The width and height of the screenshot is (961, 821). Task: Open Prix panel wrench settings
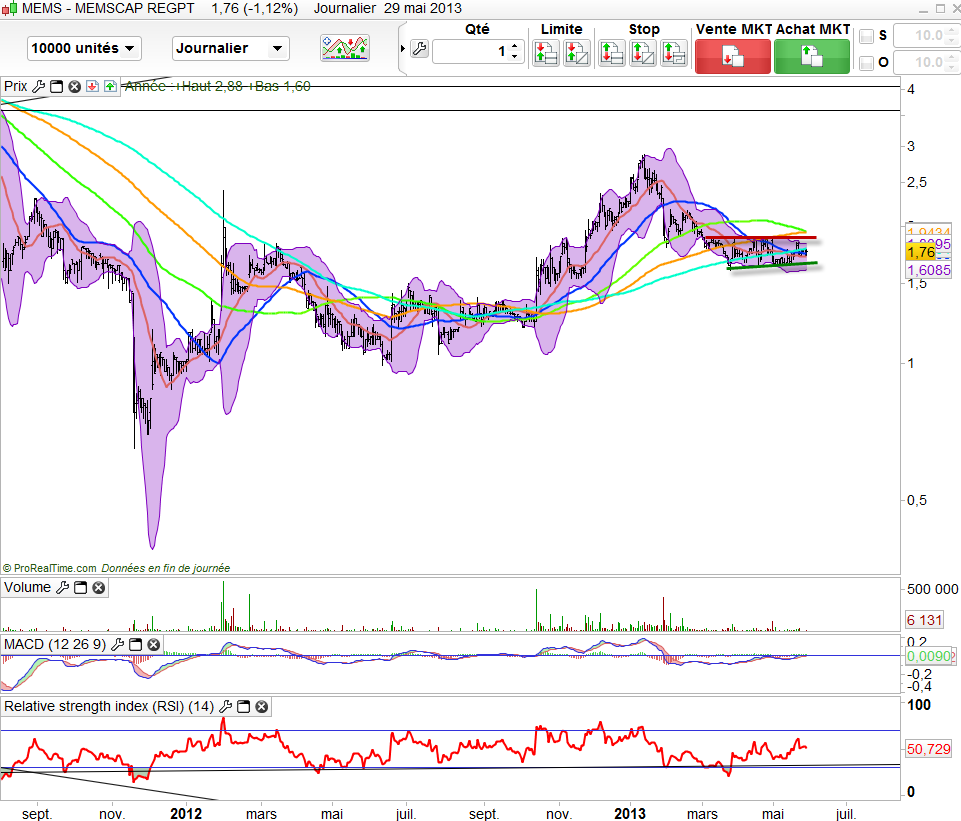point(39,87)
